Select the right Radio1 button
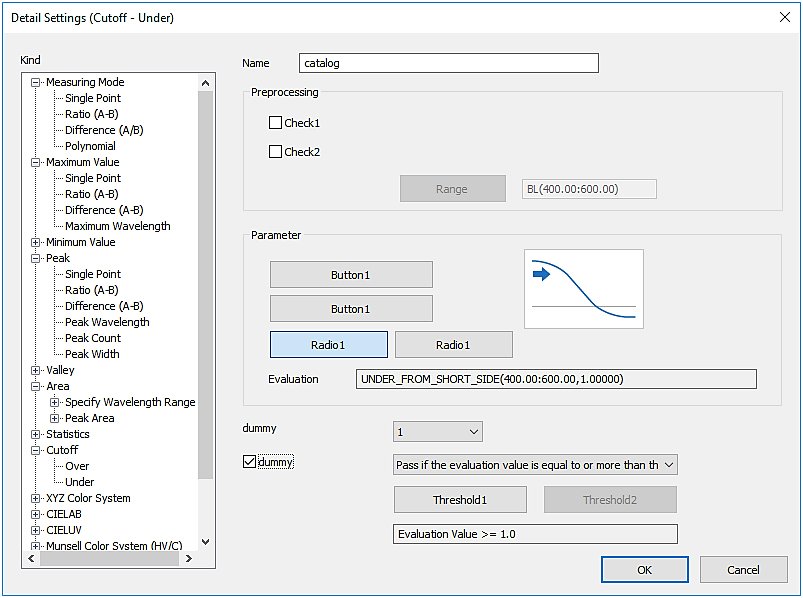This screenshot has width=803, height=598. (454, 345)
